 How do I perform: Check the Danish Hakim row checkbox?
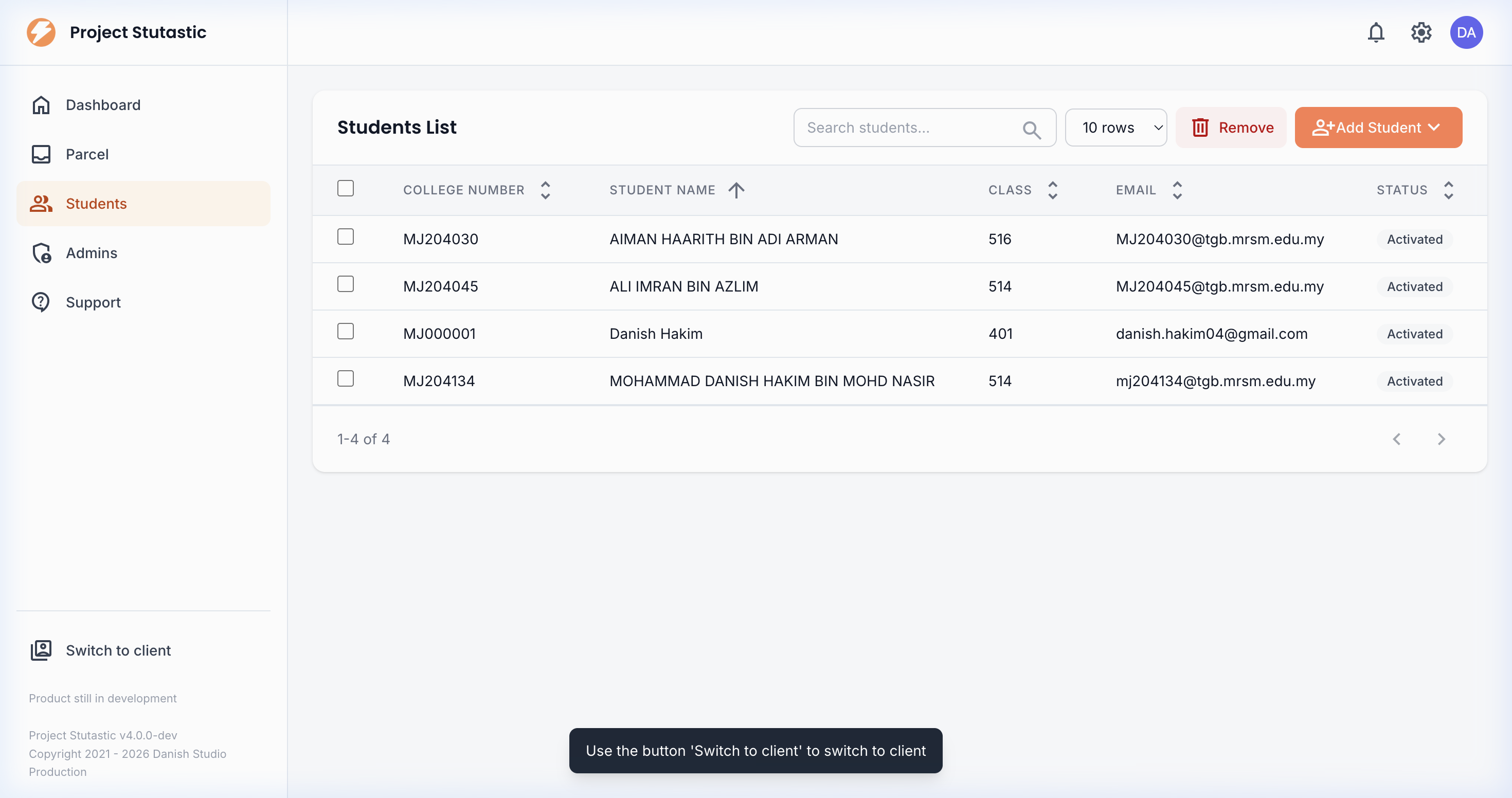[x=346, y=332]
